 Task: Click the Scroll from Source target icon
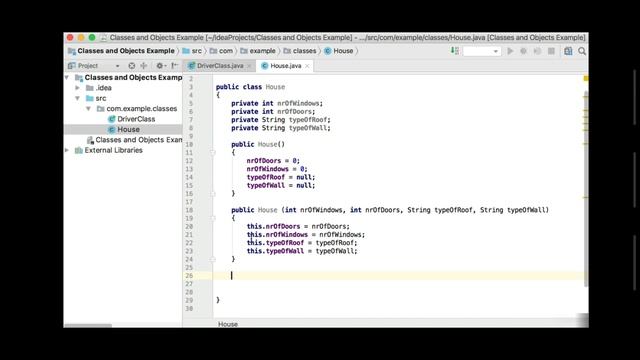point(131,66)
